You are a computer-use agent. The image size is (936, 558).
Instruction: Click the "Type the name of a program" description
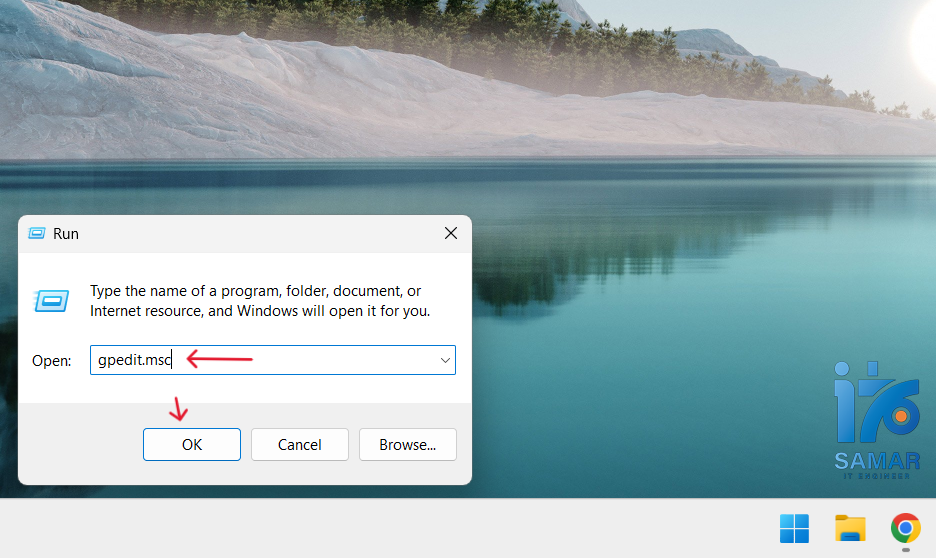click(x=260, y=301)
